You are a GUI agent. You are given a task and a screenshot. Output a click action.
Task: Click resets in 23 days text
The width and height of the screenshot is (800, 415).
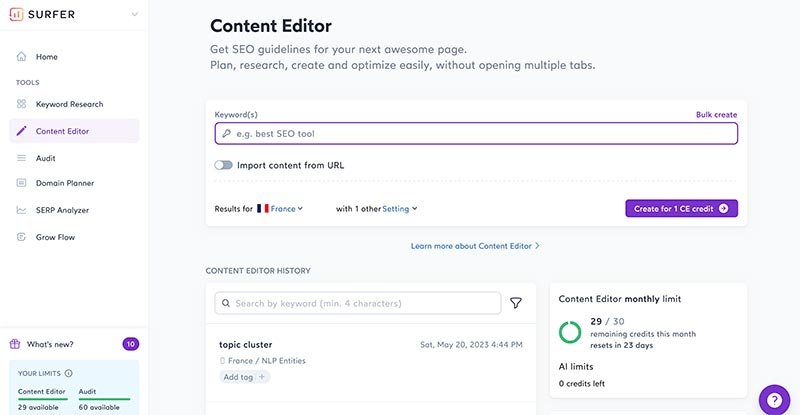(x=621, y=346)
